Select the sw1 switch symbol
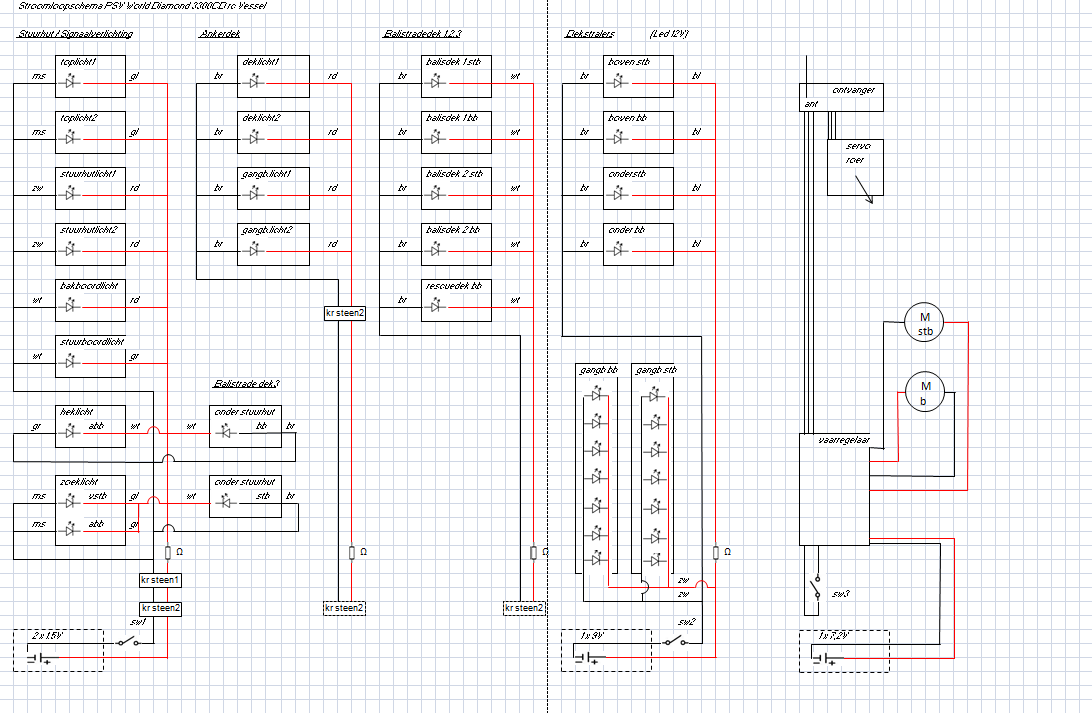Image resolution: width=1092 pixels, height=713 pixels. point(128,642)
